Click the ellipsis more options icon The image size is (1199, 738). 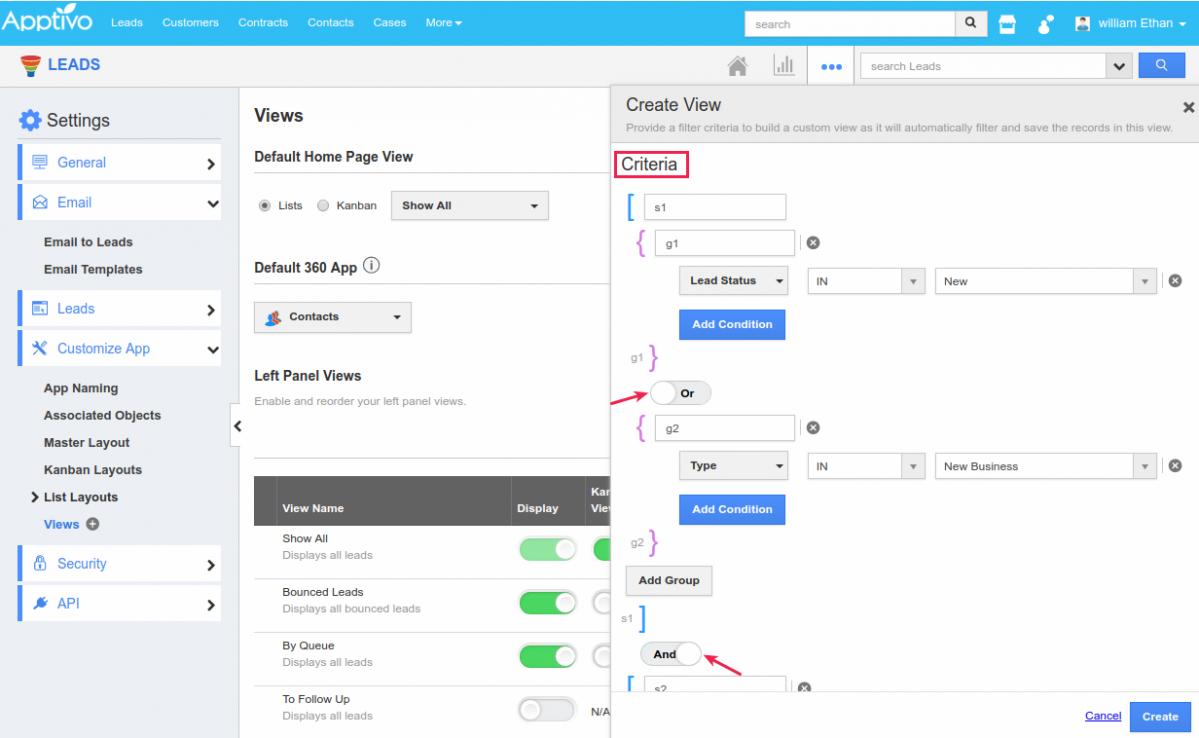[x=831, y=66]
